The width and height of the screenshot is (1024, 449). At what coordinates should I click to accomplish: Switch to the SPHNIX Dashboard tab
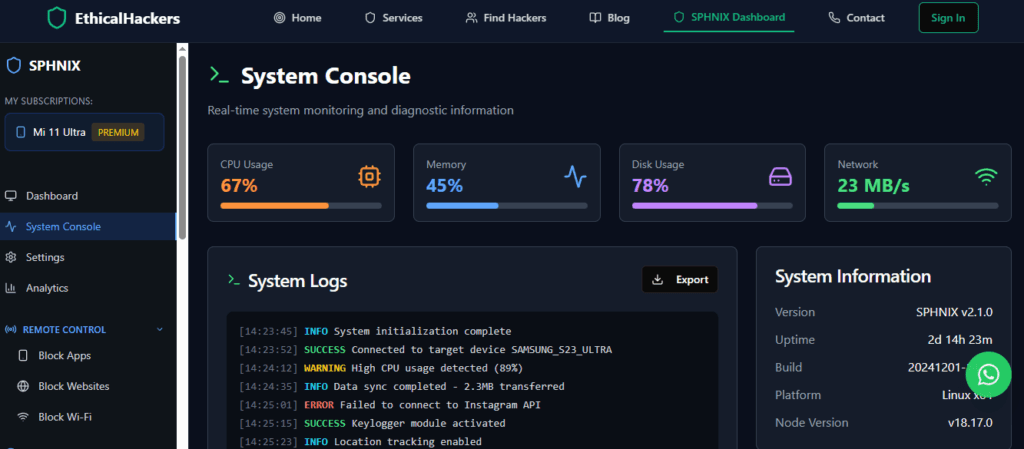[728, 18]
